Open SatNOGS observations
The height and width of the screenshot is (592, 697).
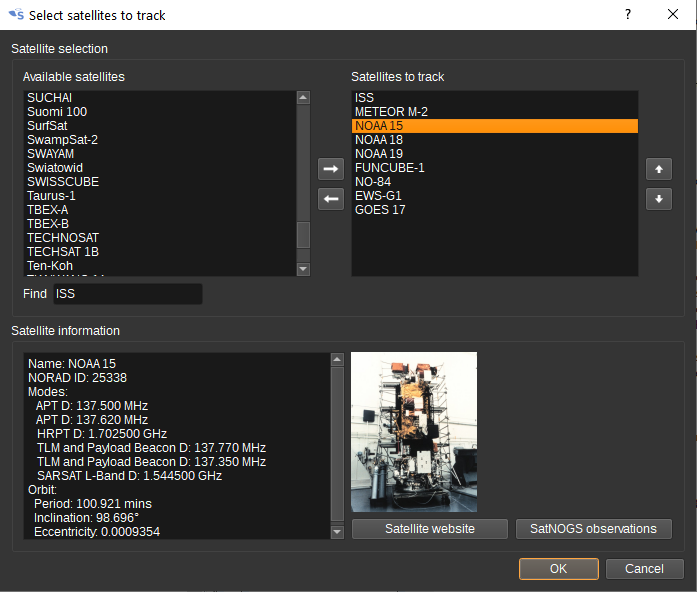tap(593, 529)
